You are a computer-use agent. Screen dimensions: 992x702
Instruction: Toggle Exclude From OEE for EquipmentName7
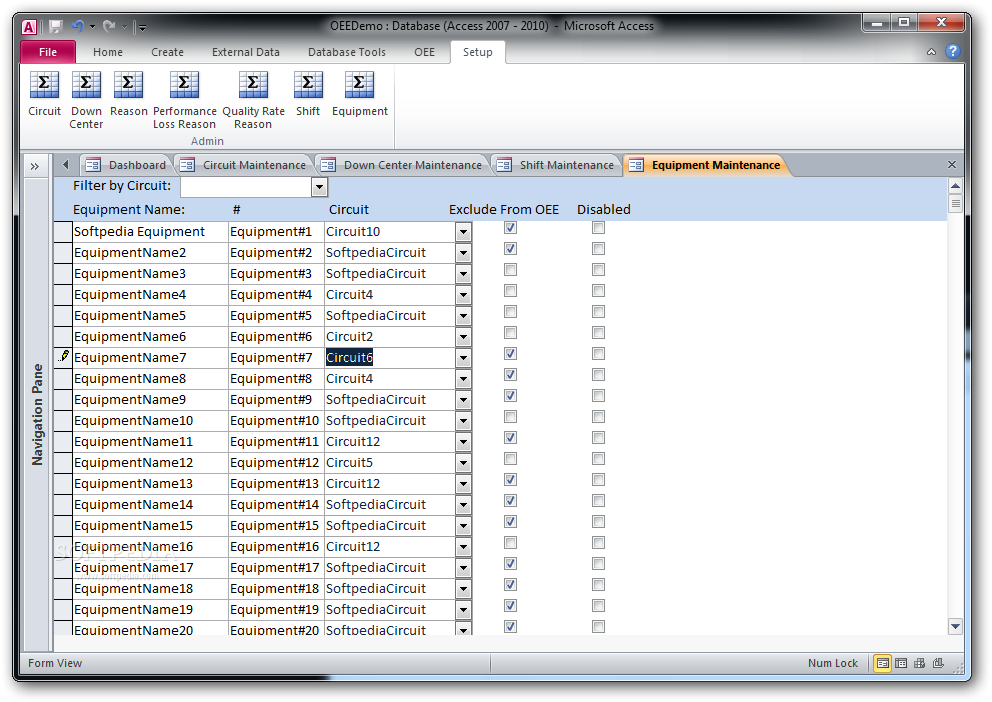coord(511,354)
